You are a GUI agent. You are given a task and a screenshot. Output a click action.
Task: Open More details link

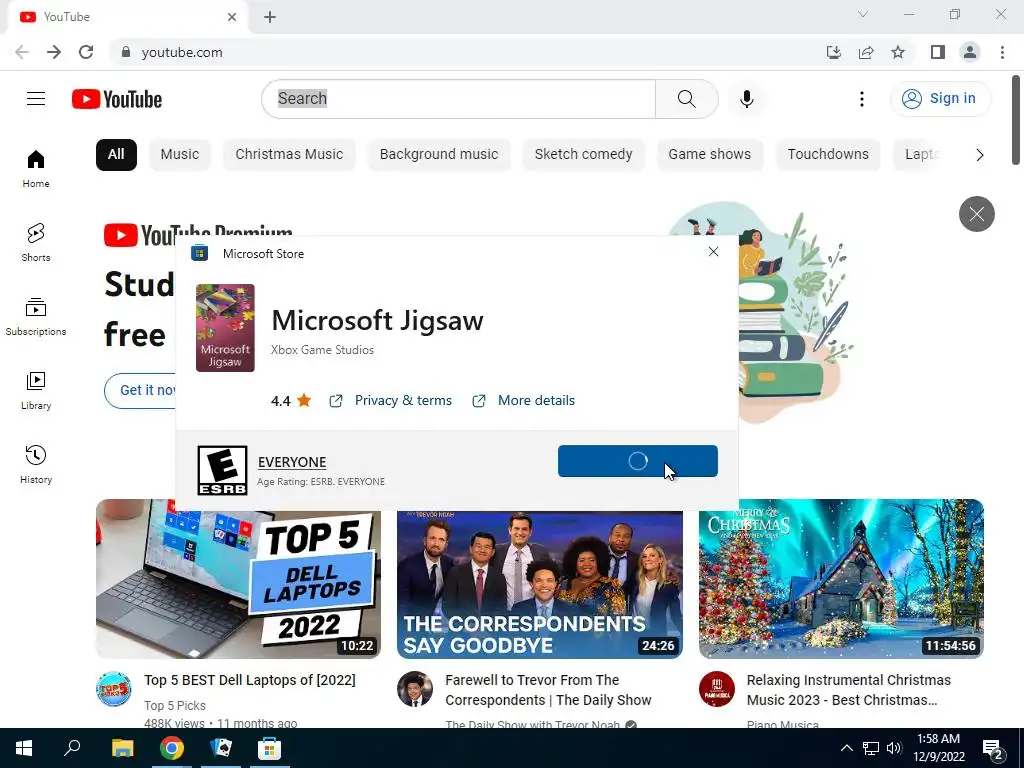[x=536, y=400]
